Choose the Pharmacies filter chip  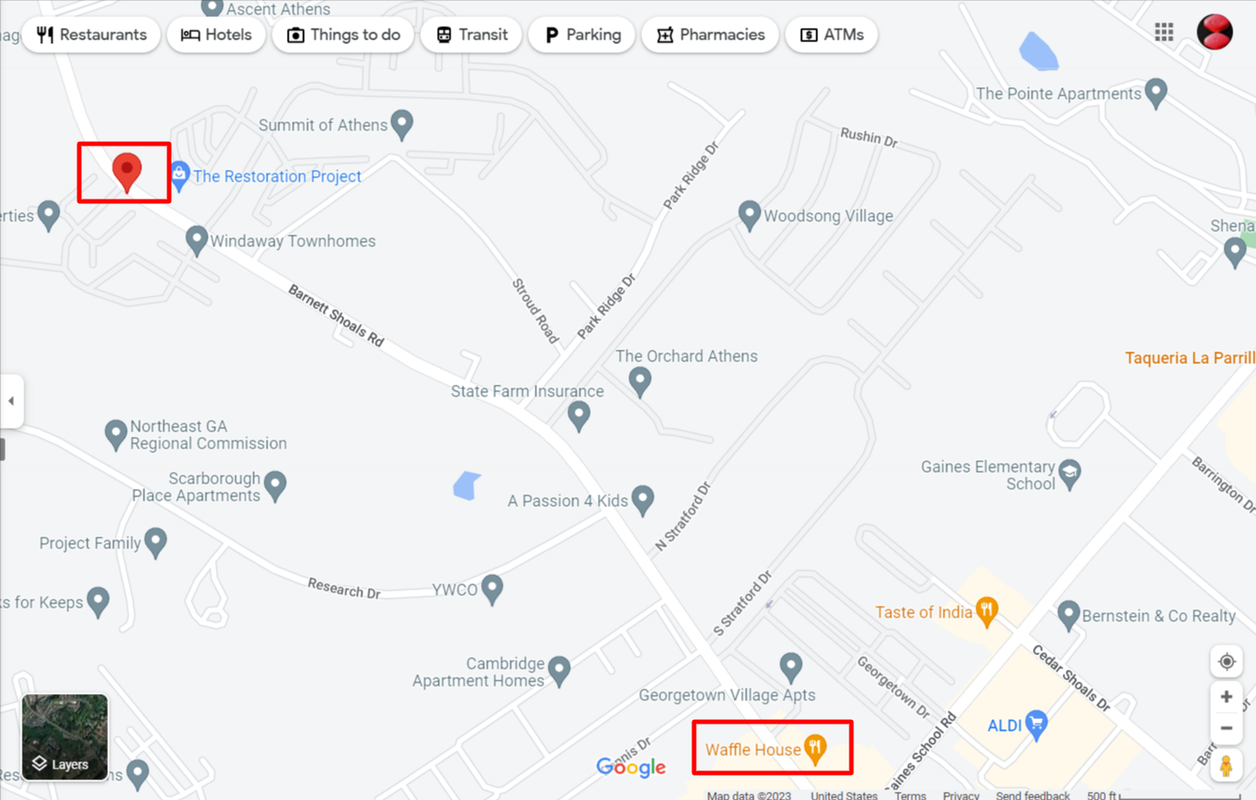coord(710,34)
